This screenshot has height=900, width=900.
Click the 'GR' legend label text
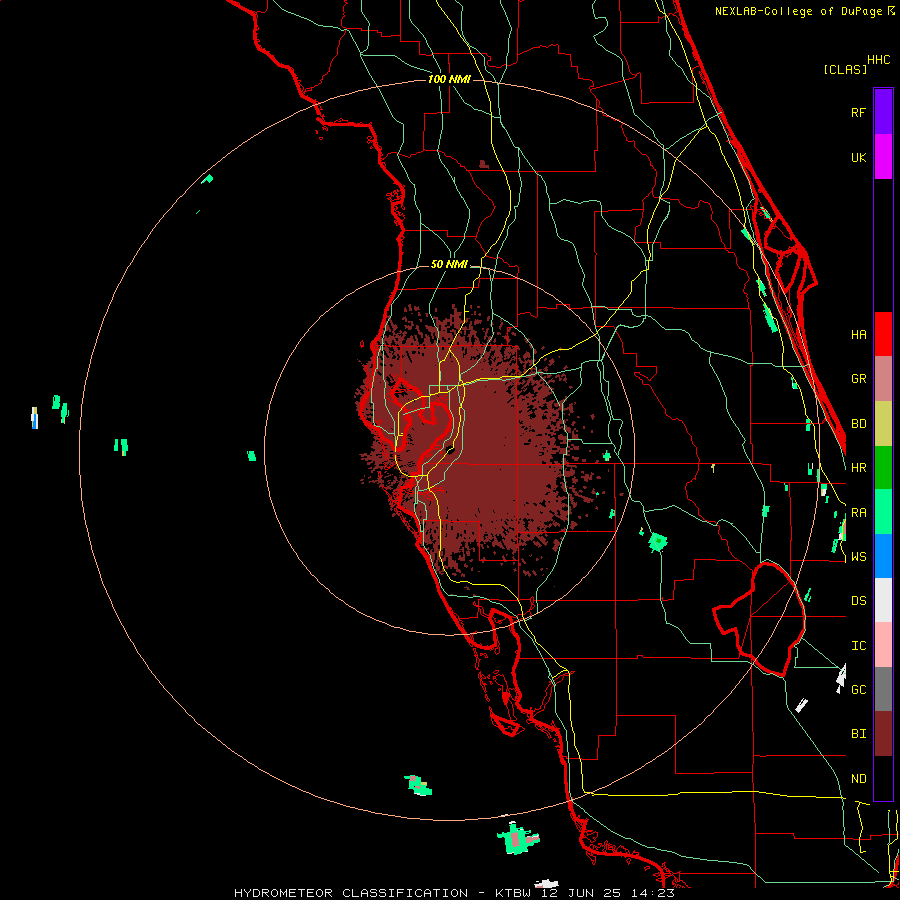[x=858, y=379]
